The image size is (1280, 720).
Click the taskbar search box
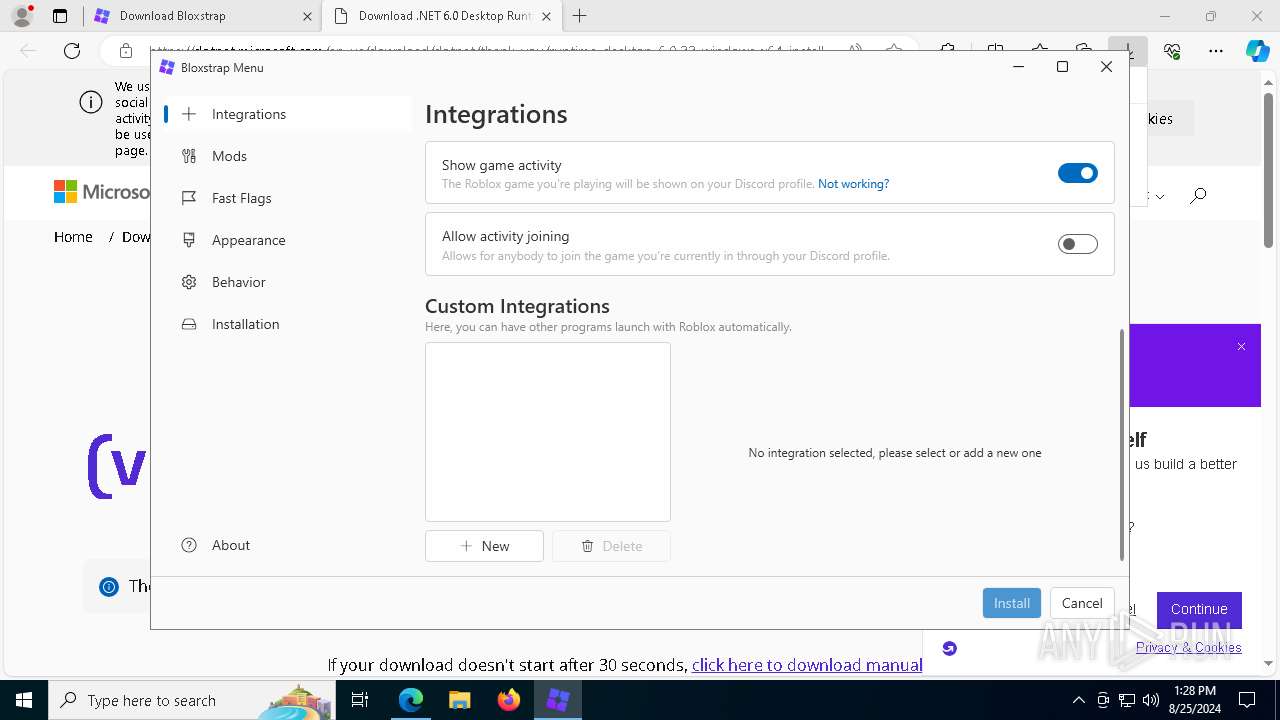(192, 700)
